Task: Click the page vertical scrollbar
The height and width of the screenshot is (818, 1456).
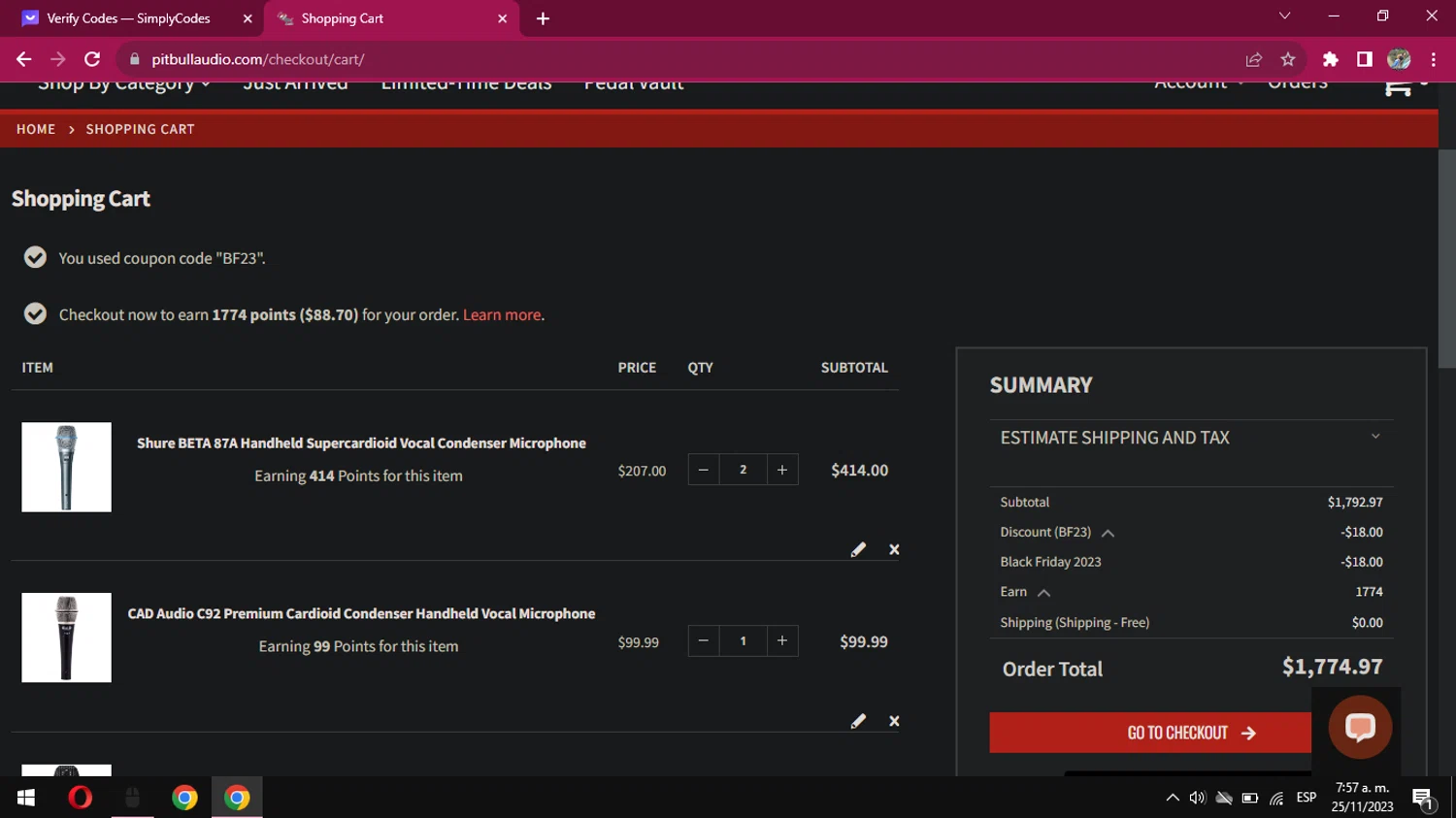Action: coord(1446,260)
